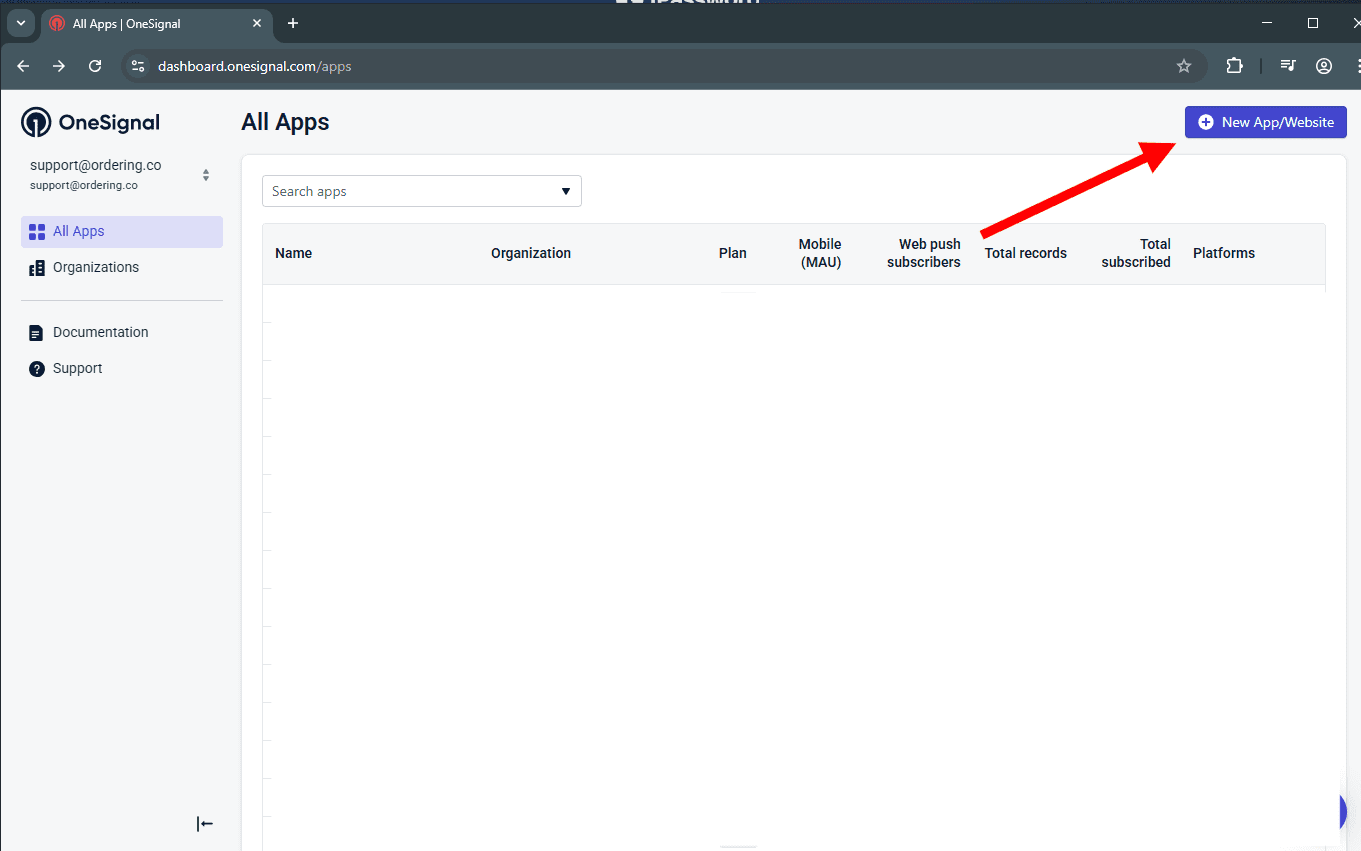Click the Platforms column header
The image size is (1361, 851).
point(1223,253)
